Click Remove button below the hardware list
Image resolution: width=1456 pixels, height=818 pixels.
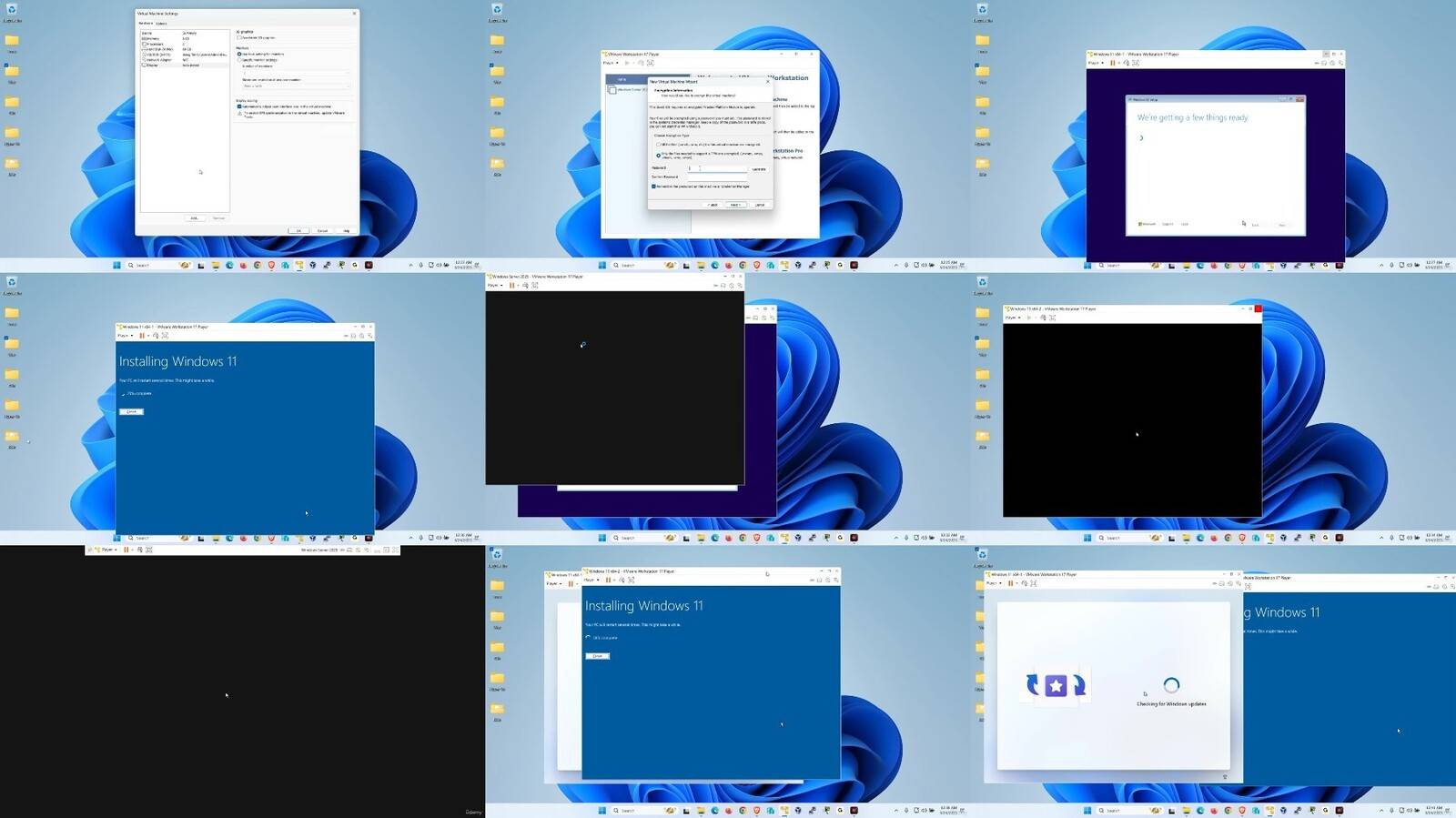[219, 218]
